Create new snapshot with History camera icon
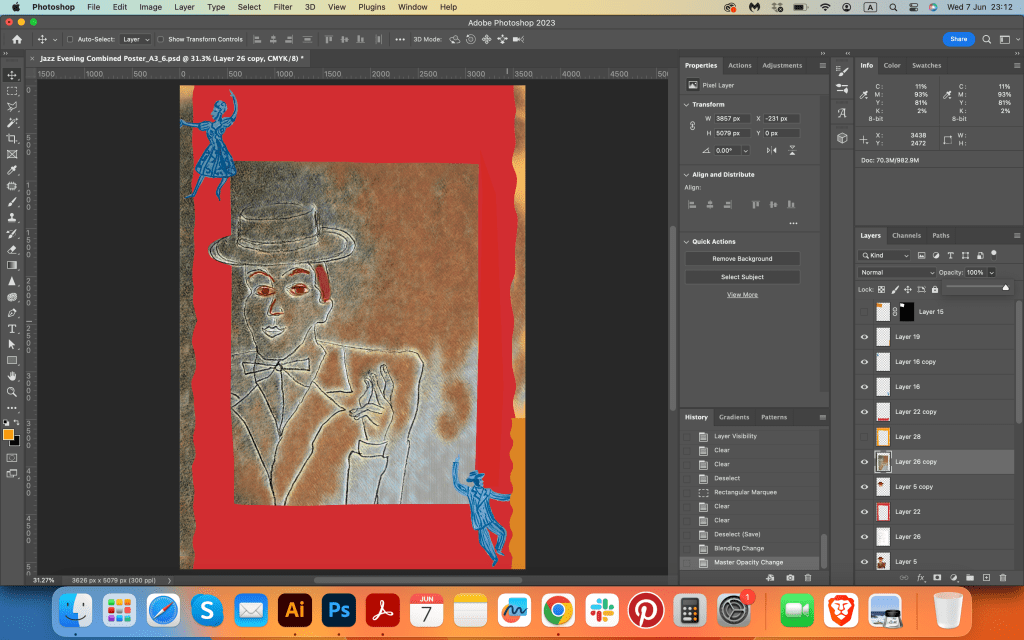Viewport: 1024px width, 640px height. (791, 577)
